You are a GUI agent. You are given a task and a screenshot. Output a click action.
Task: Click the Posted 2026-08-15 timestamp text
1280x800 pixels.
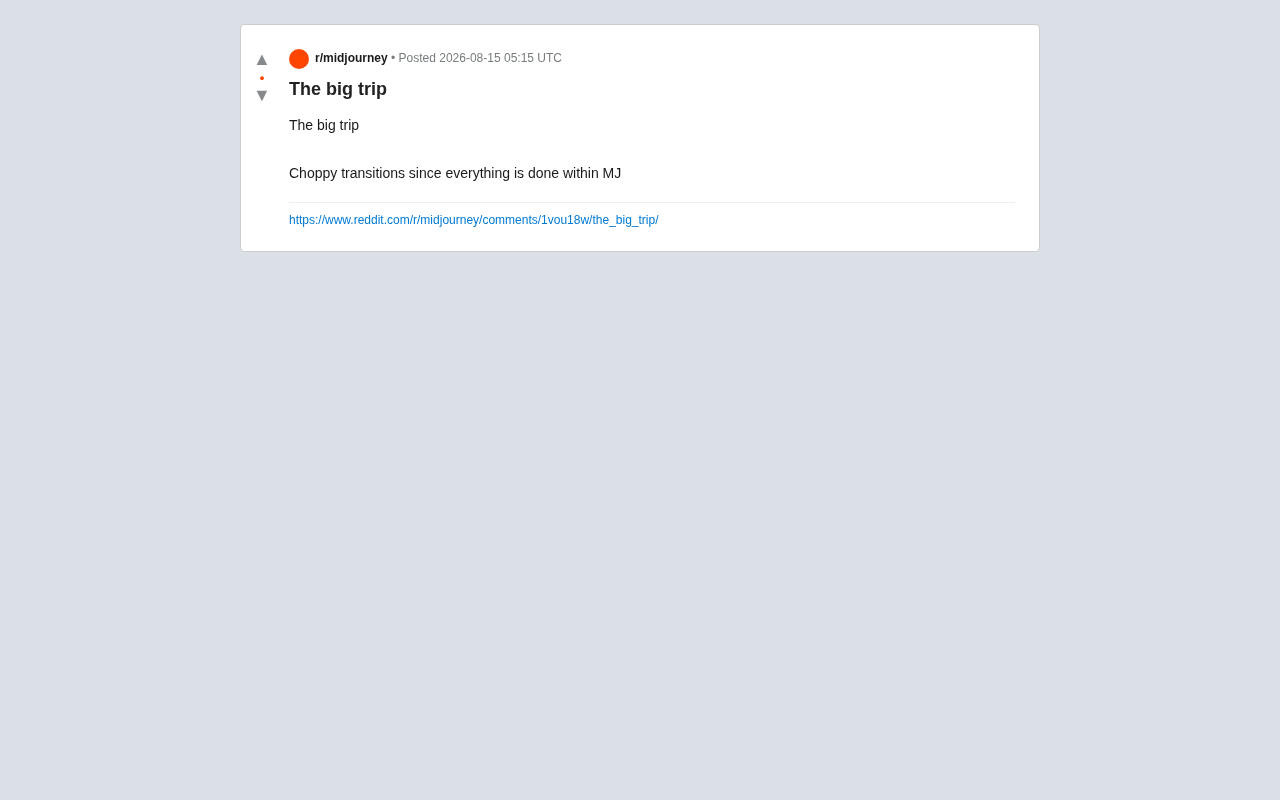[x=480, y=58]
